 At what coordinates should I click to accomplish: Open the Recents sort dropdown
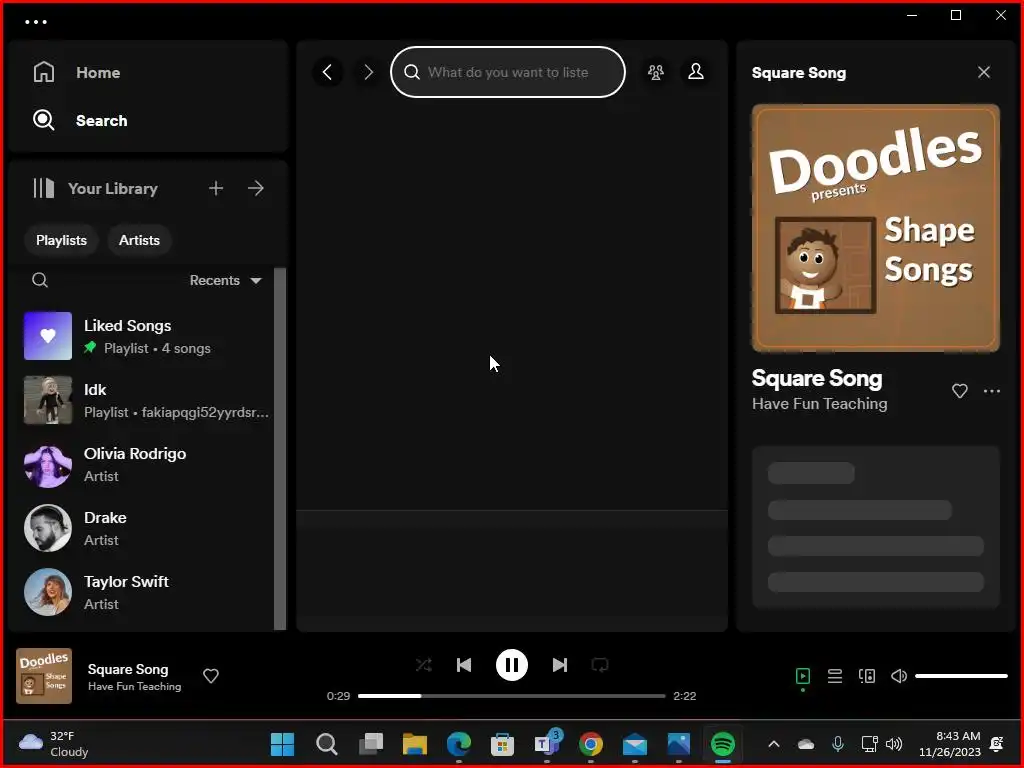click(x=225, y=280)
